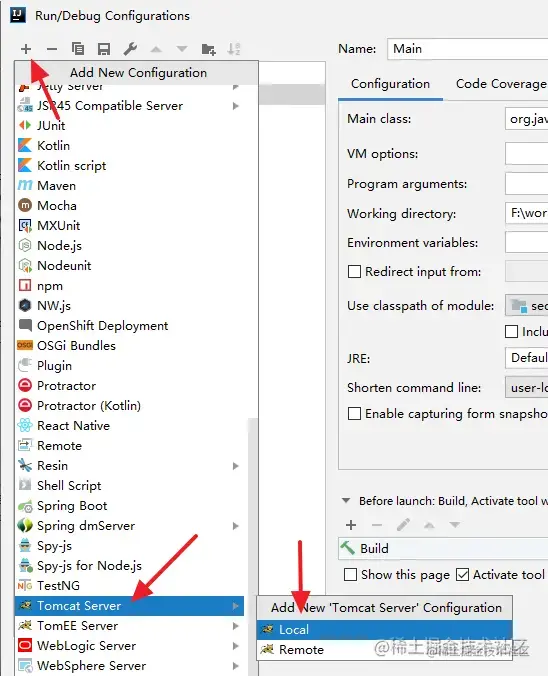
Task: Expand the Resin submenu arrow
Action: point(235,466)
